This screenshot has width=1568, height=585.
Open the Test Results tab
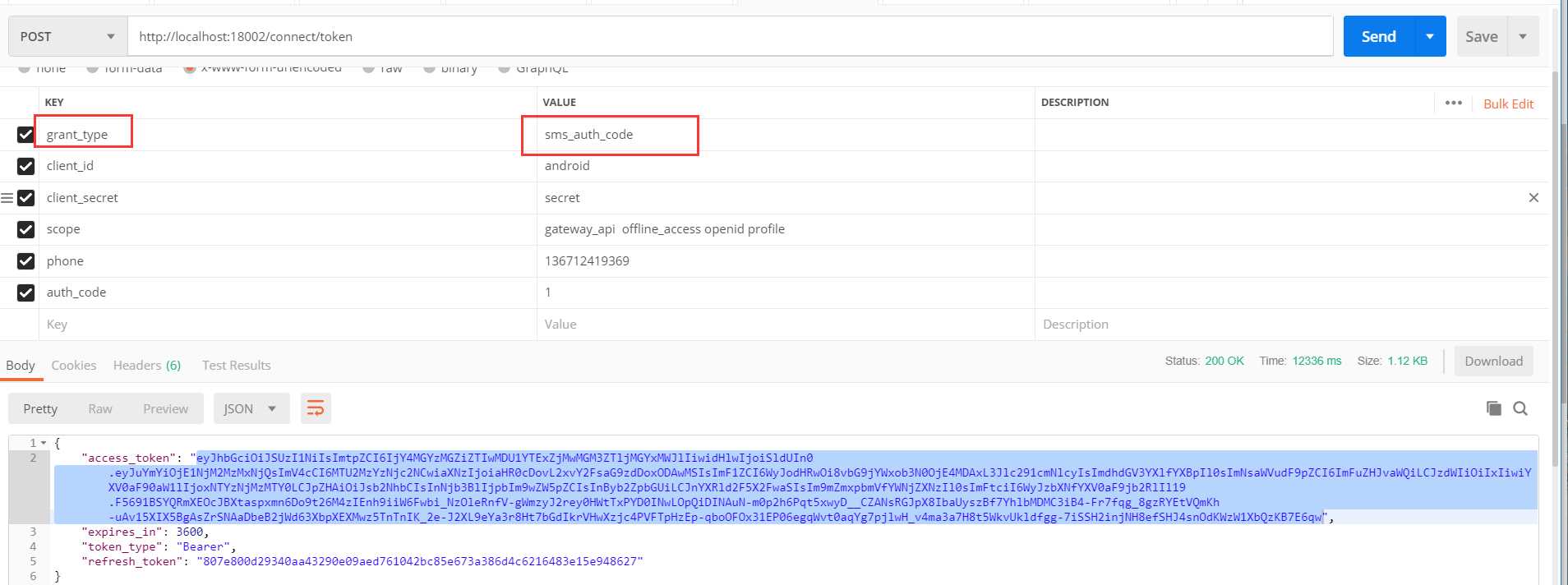click(x=237, y=365)
